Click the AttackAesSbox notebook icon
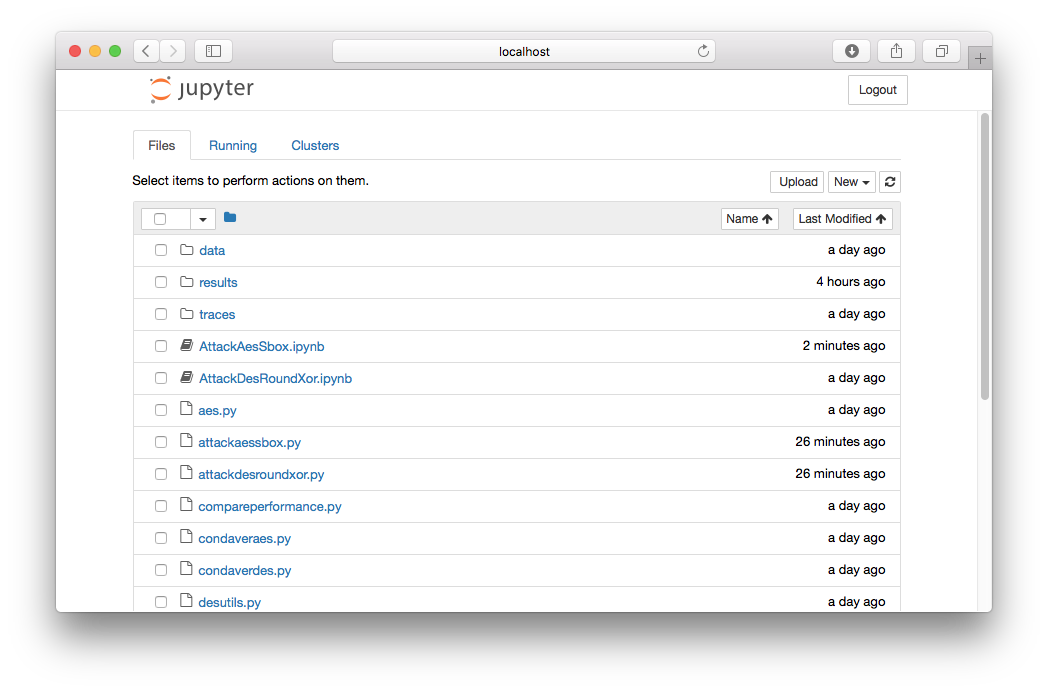1048x692 pixels. (186, 346)
